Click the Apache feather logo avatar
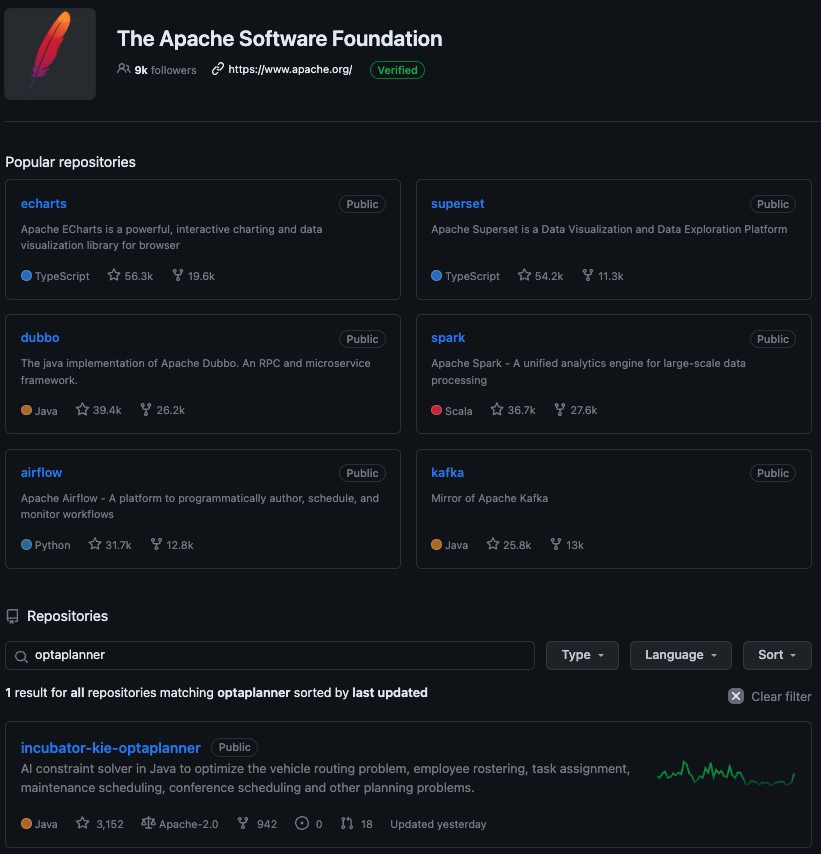821x854 pixels. [x=50, y=54]
